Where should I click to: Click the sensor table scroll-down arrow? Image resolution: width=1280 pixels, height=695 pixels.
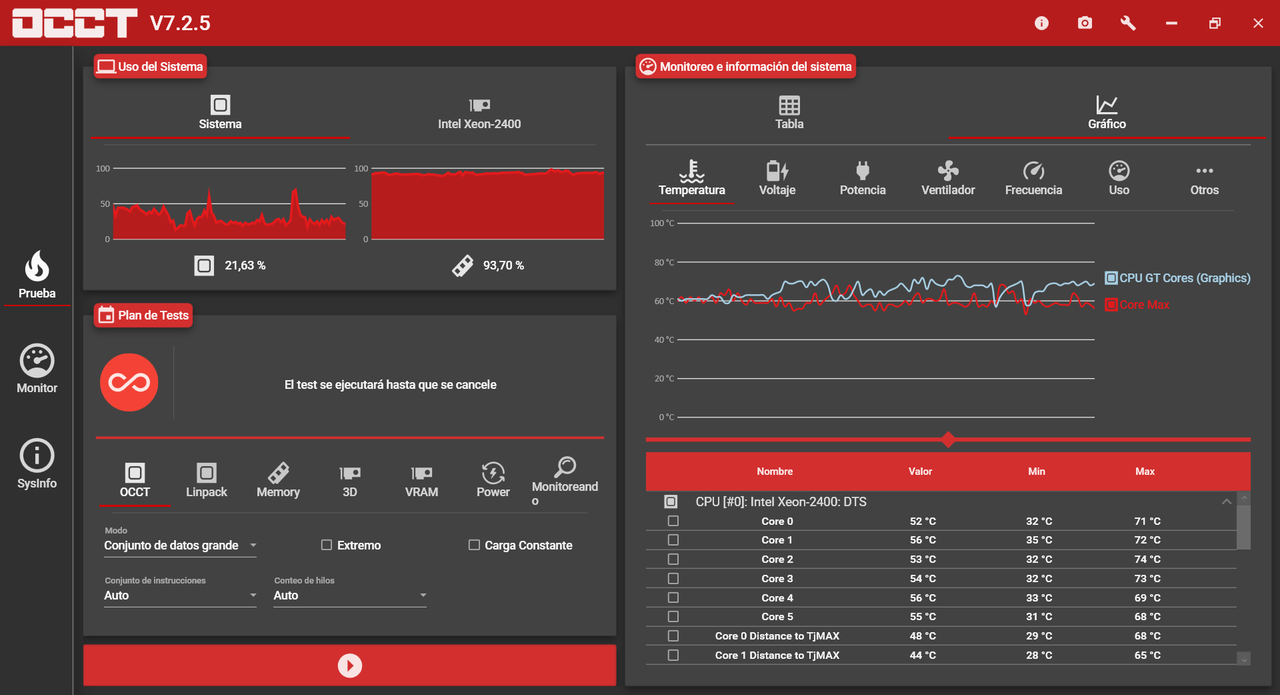(1243, 659)
